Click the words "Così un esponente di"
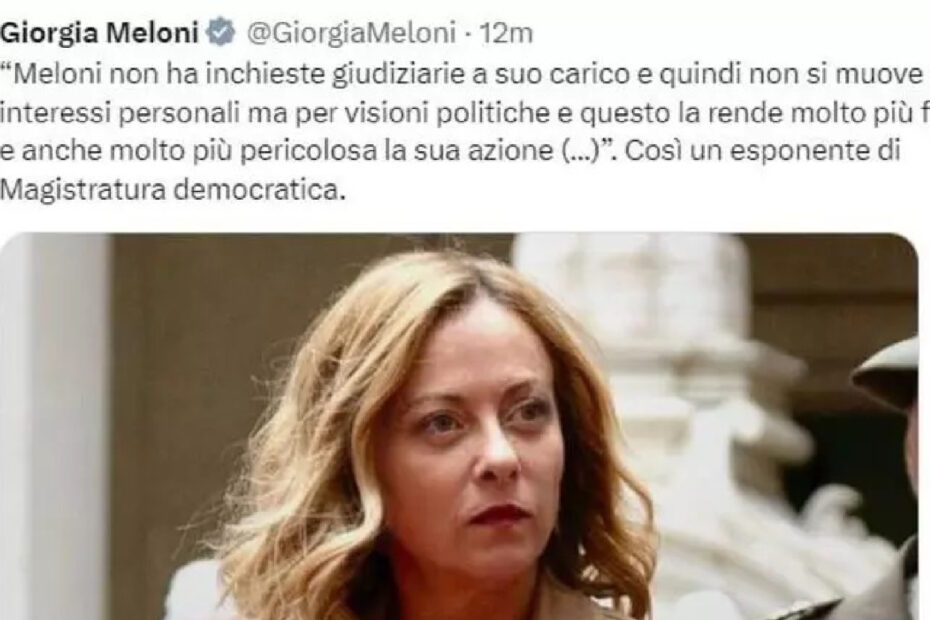The width and height of the screenshot is (930, 620). click(763, 152)
